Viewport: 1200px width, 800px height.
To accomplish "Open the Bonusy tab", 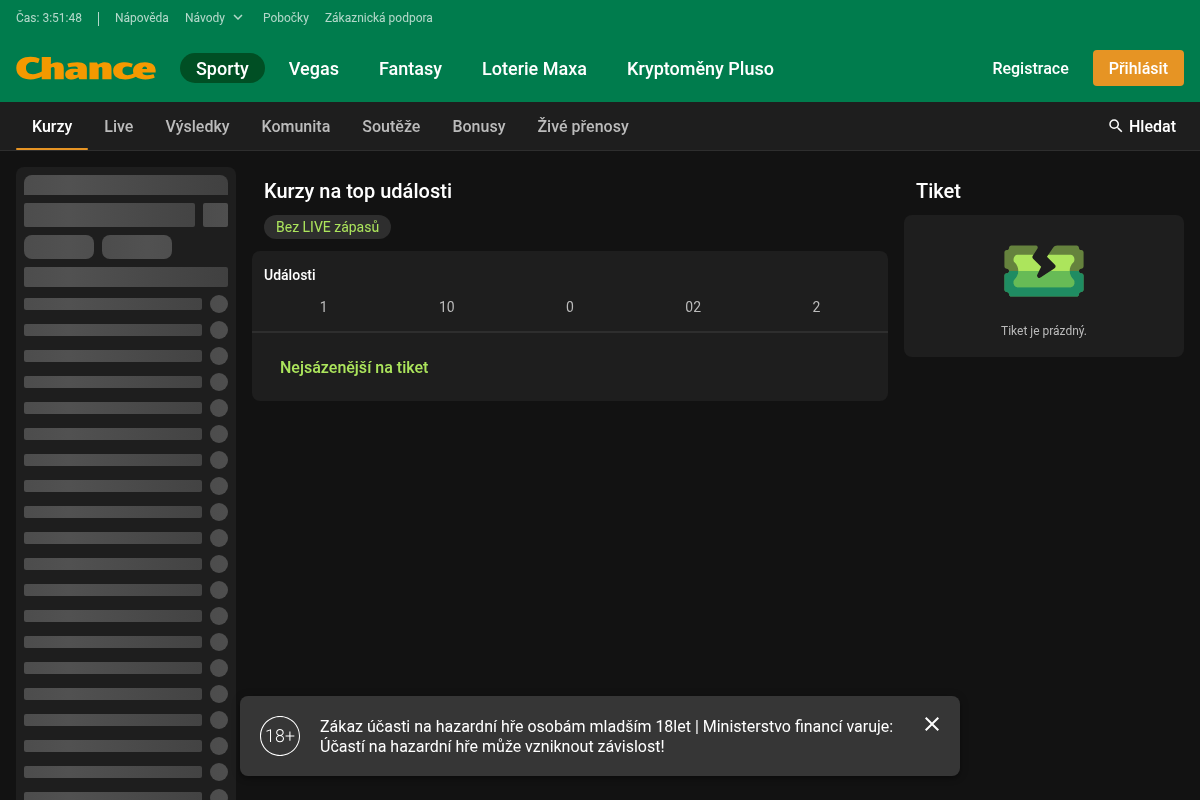I will click(x=479, y=126).
